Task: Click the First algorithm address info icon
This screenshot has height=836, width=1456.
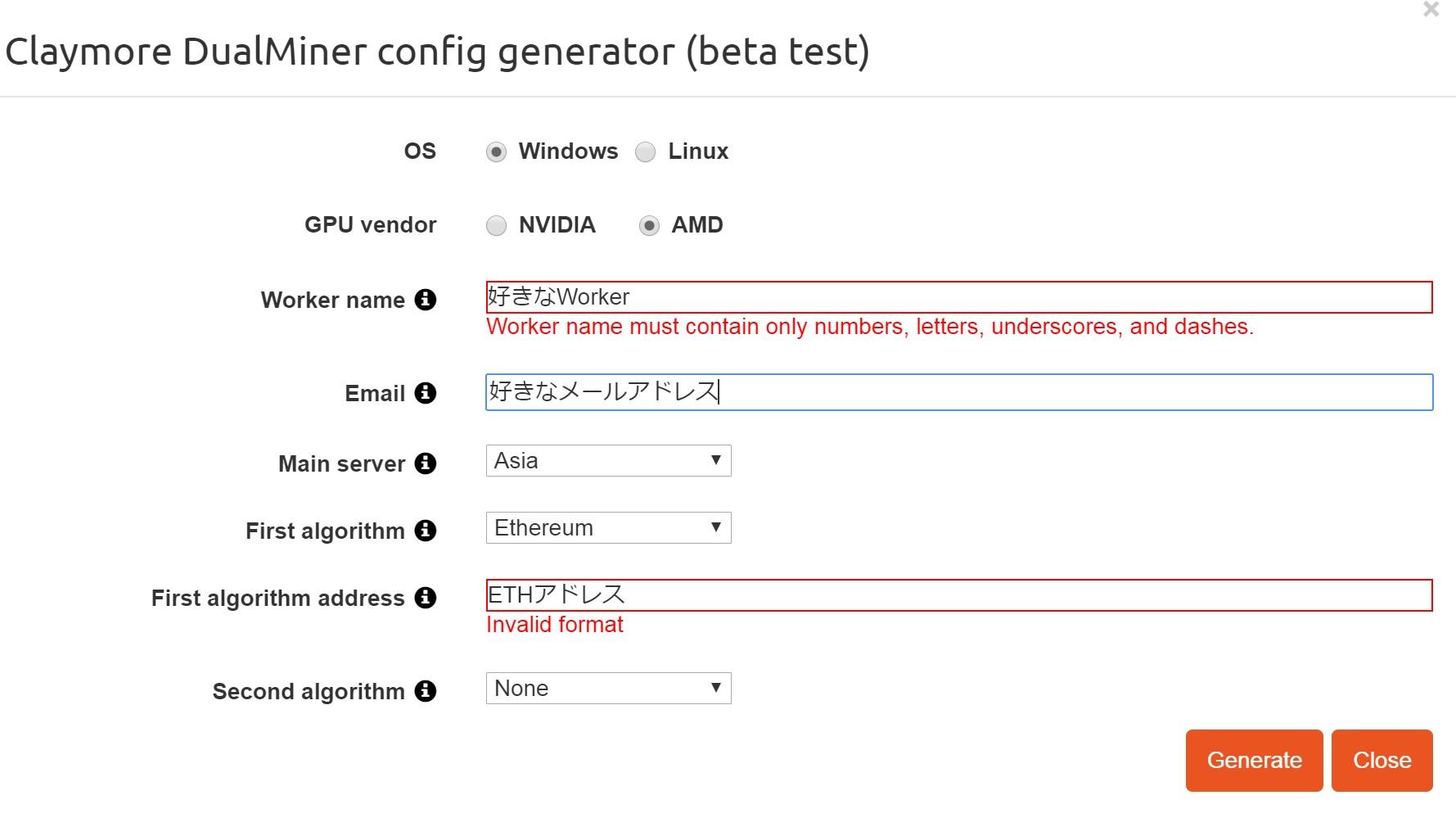Action: pyautogui.click(x=425, y=598)
